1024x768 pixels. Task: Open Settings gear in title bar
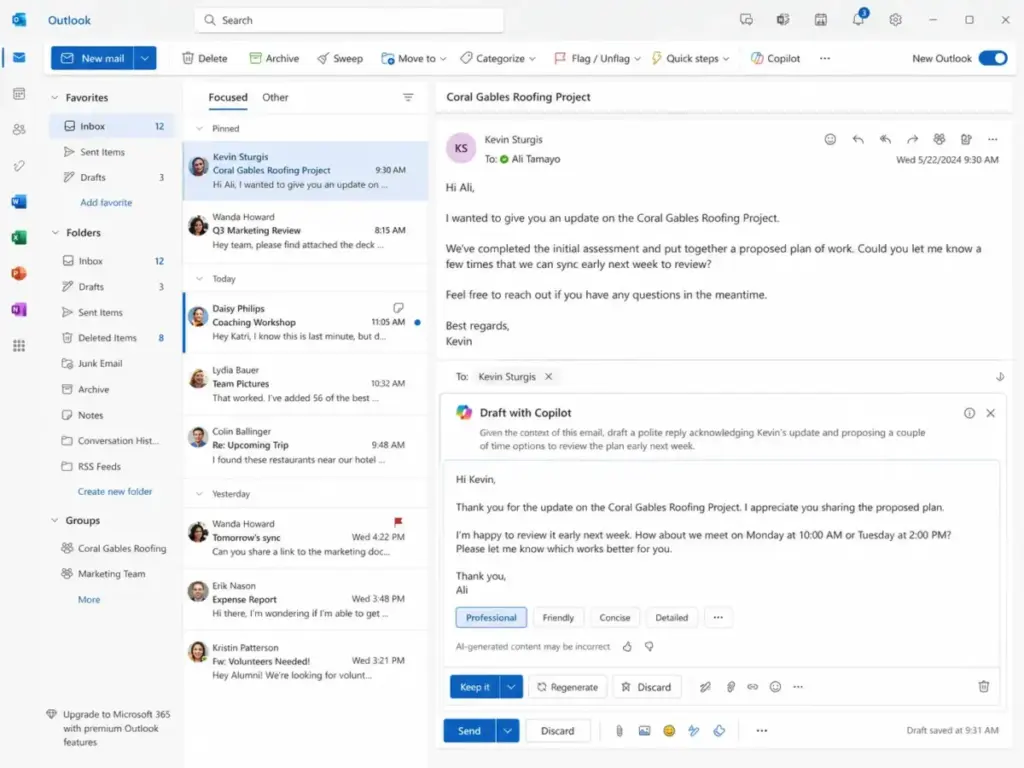pos(895,20)
